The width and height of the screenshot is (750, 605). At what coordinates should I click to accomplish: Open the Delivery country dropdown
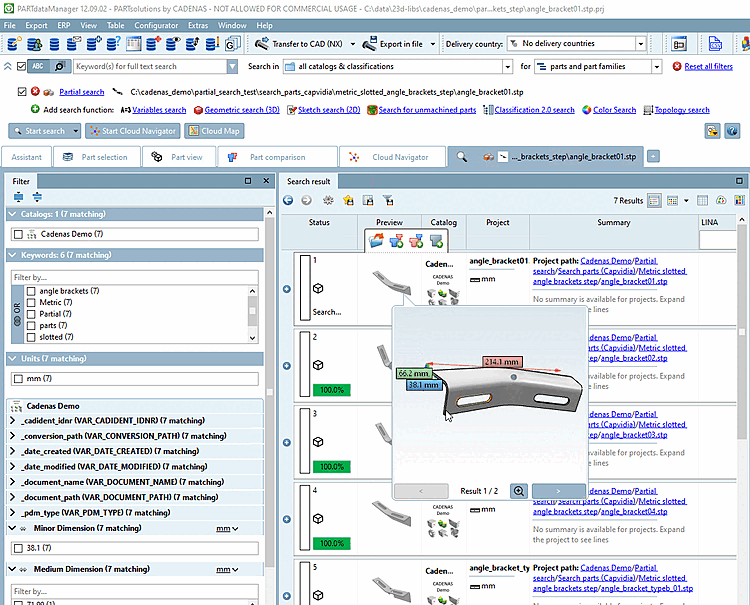pos(640,44)
